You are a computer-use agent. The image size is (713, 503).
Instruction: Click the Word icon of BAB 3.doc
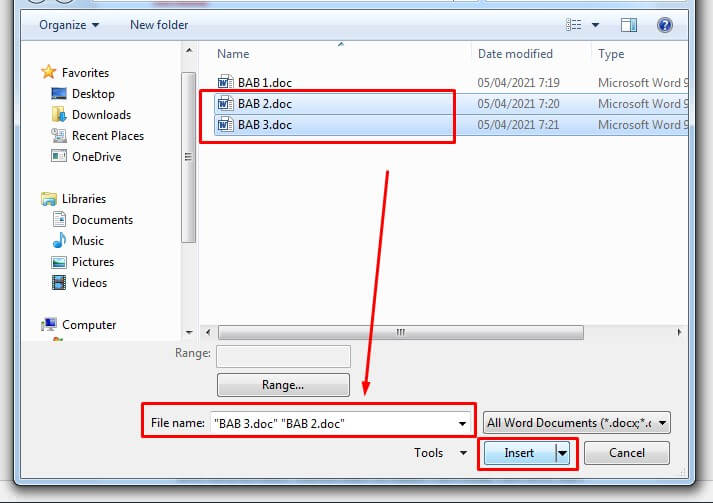click(x=225, y=125)
